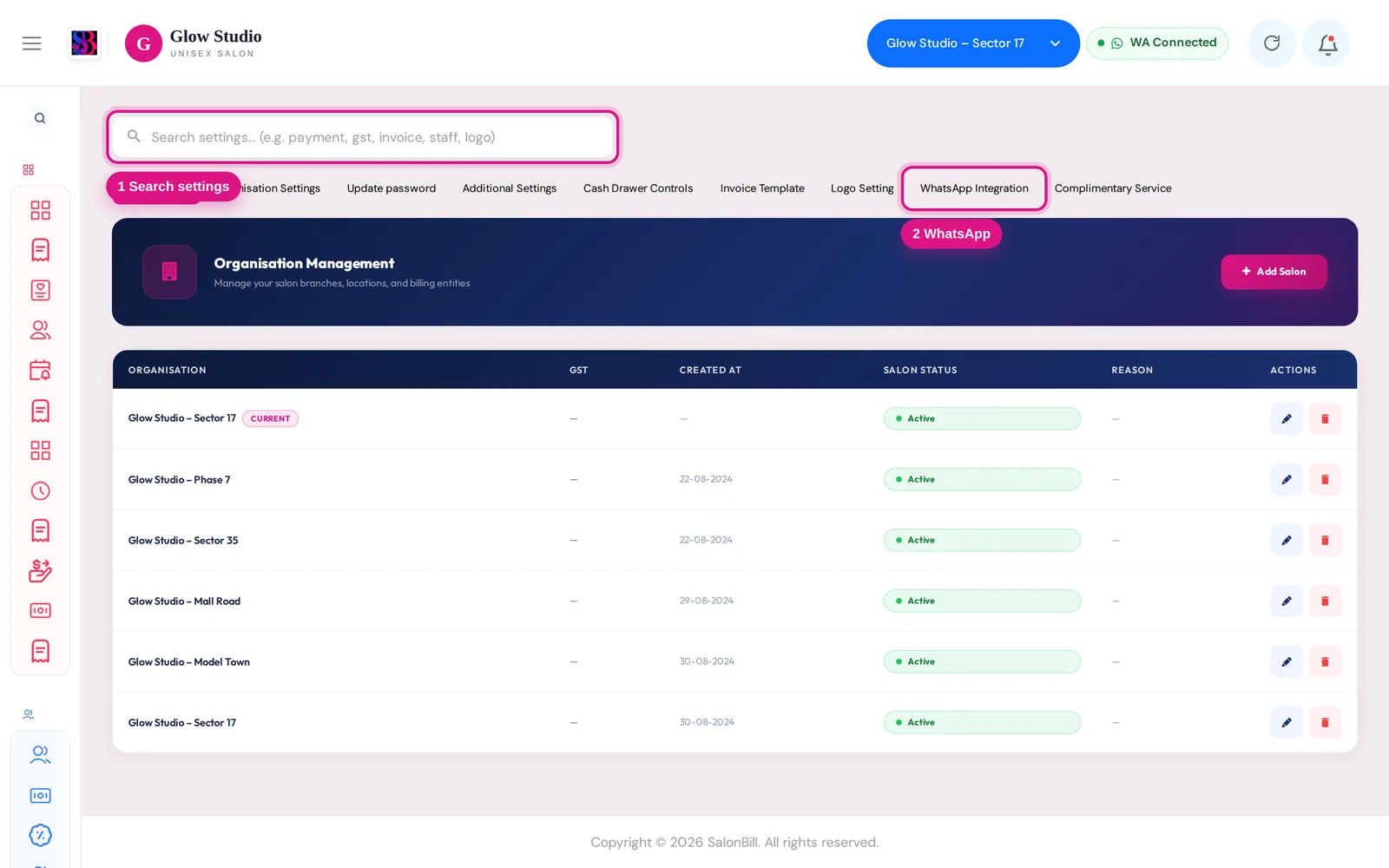The width and height of the screenshot is (1389, 868).
Task: Click the 29-08-2024 created date
Action: coord(707,601)
